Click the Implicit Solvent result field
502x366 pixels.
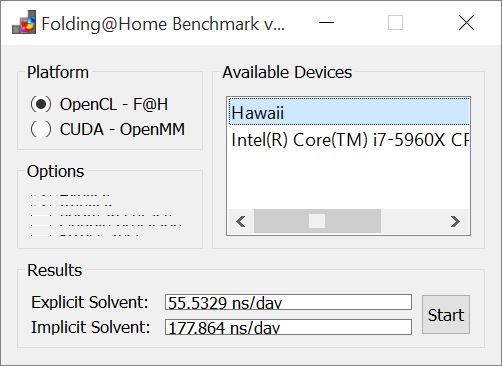point(288,327)
